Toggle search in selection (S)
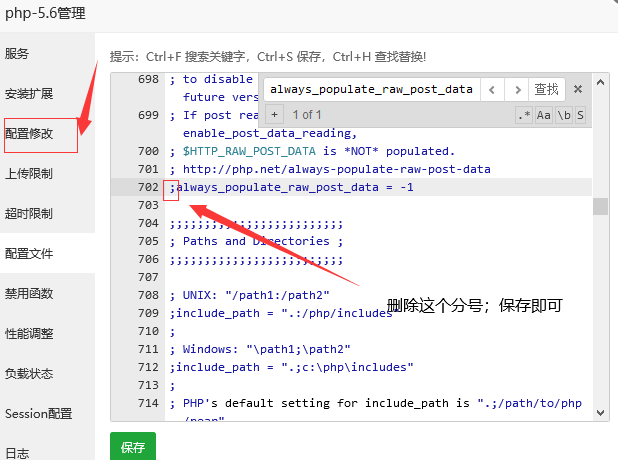The width and height of the screenshot is (618, 460). [x=580, y=115]
